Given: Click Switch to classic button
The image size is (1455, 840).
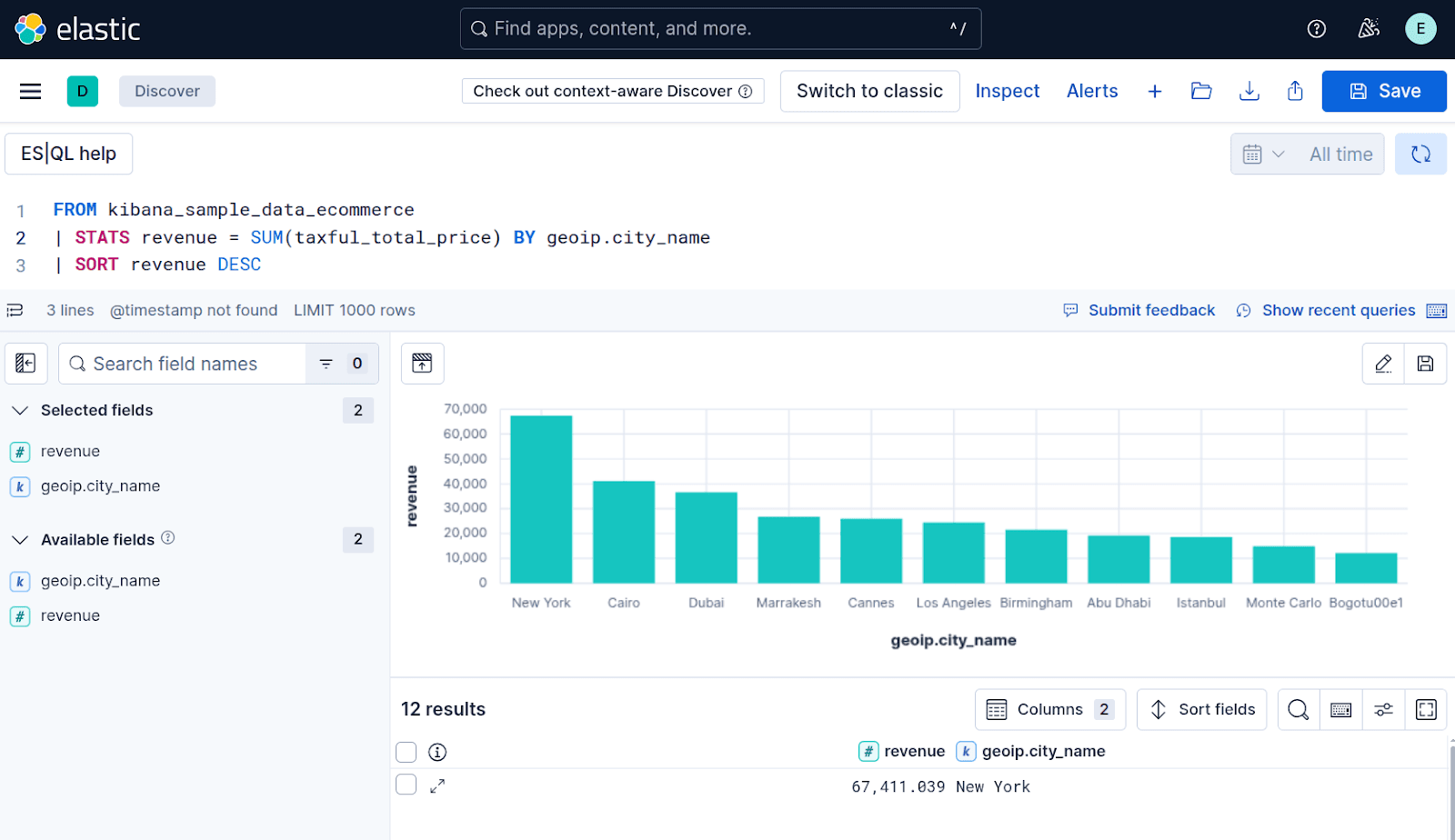Looking at the screenshot, I should pyautogui.click(x=868, y=91).
